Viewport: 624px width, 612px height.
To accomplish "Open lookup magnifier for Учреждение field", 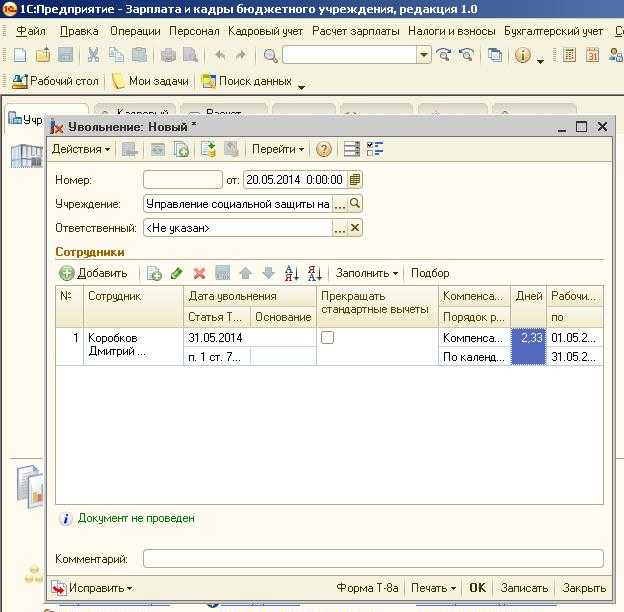I will (x=355, y=204).
